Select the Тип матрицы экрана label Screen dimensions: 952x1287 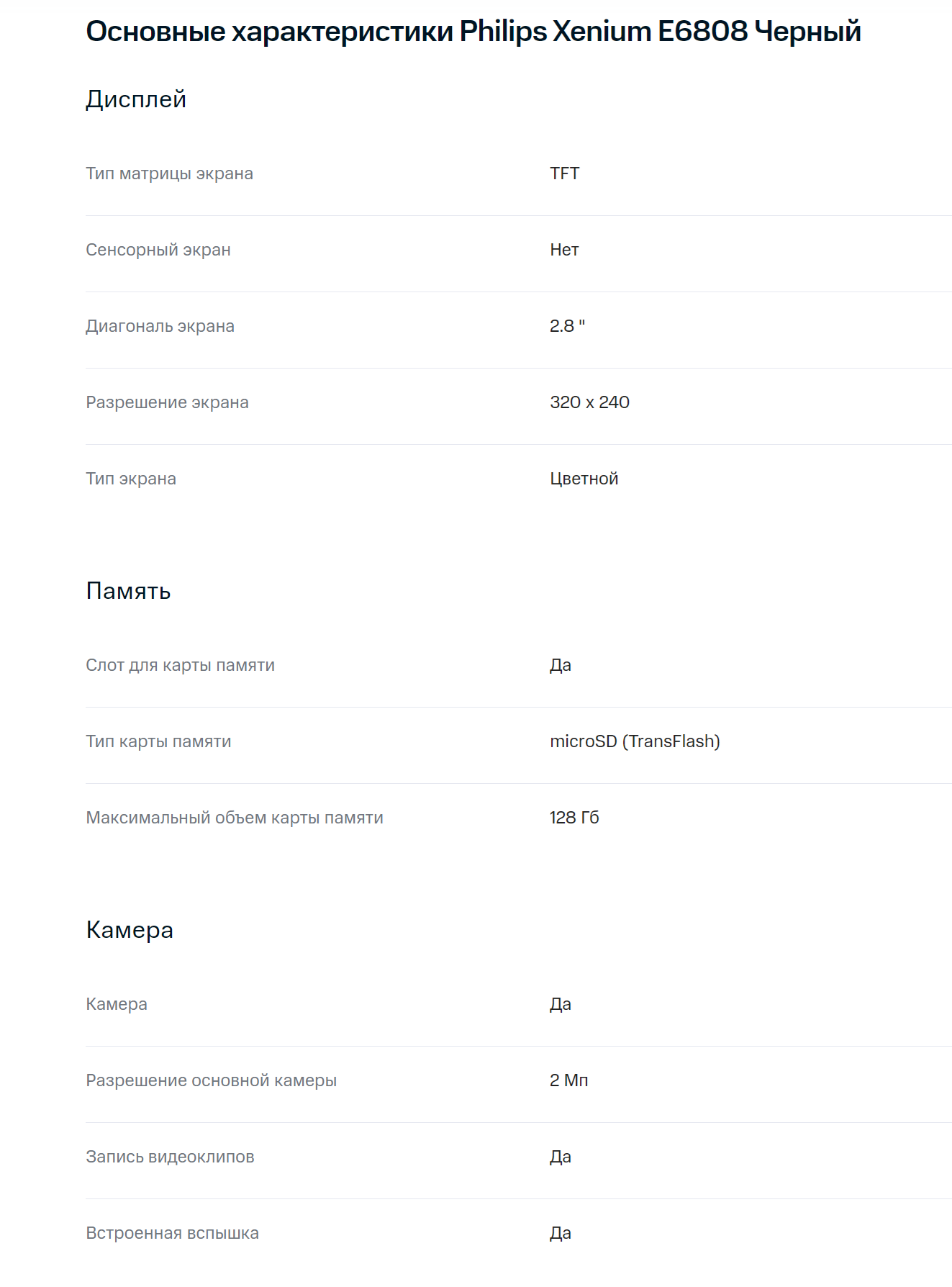(x=169, y=173)
